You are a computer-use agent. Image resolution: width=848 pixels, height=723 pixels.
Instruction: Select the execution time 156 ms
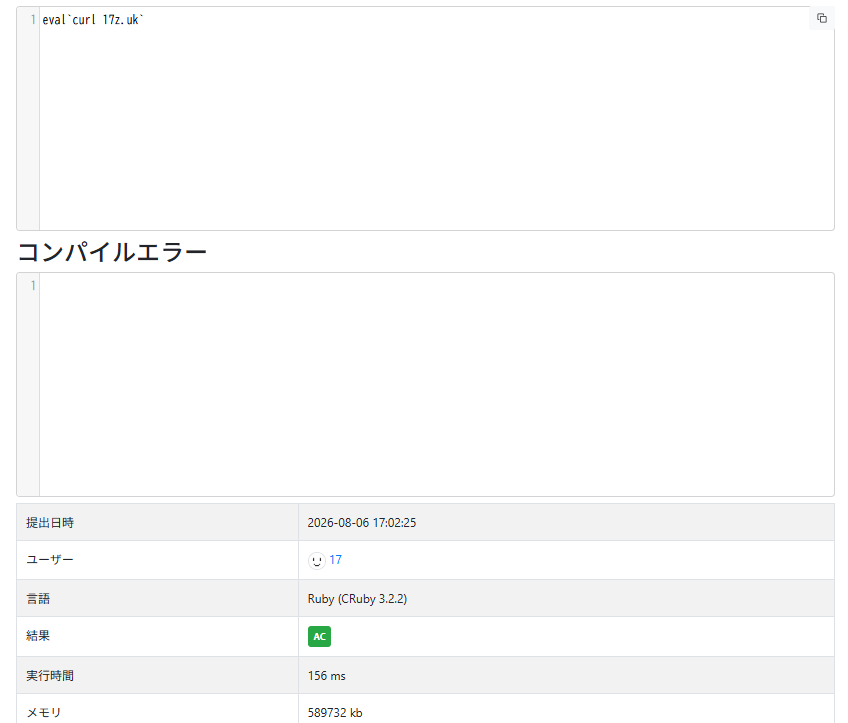click(327, 676)
